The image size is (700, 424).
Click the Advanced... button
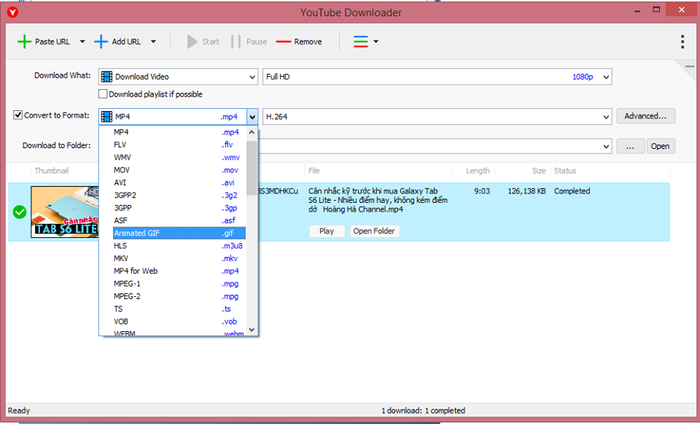(646, 116)
